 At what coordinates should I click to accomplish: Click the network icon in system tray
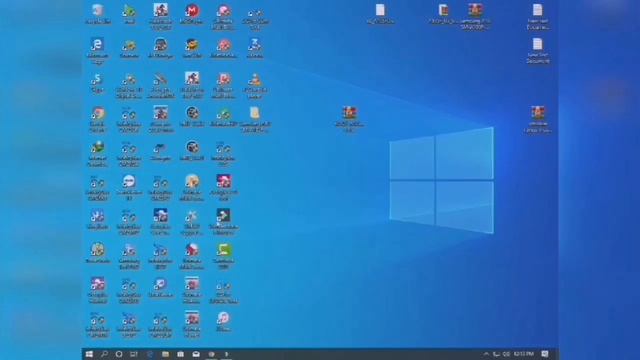[x=496, y=354]
